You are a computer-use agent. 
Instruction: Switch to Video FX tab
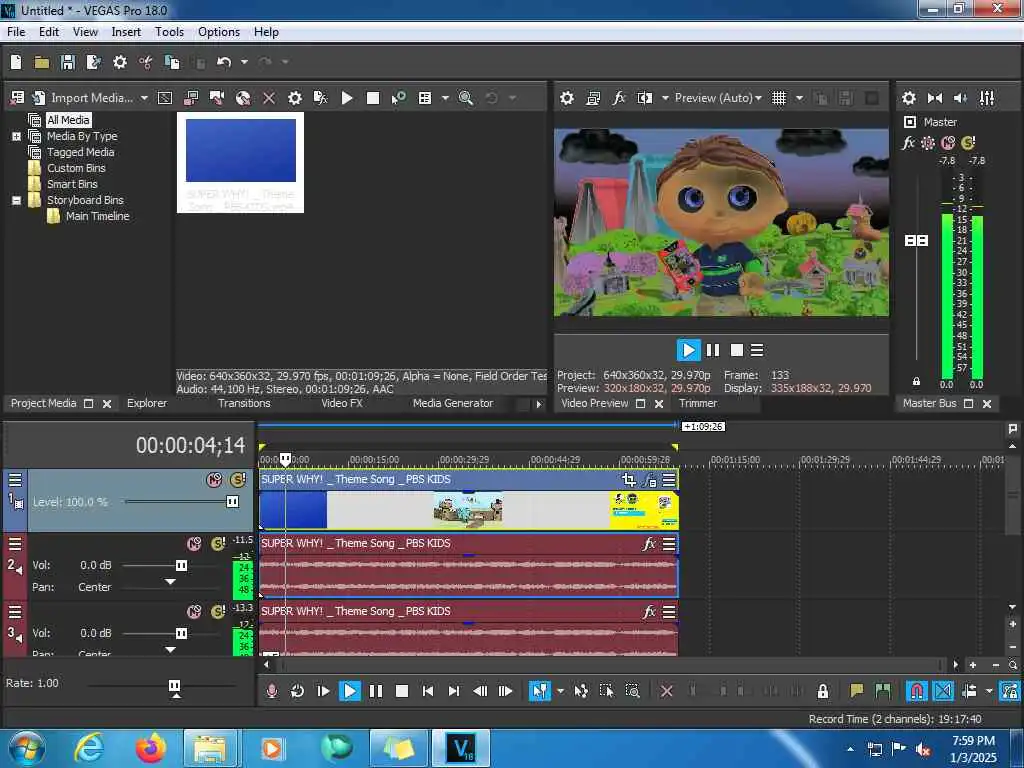pyautogui.click(x=342, y=404)
